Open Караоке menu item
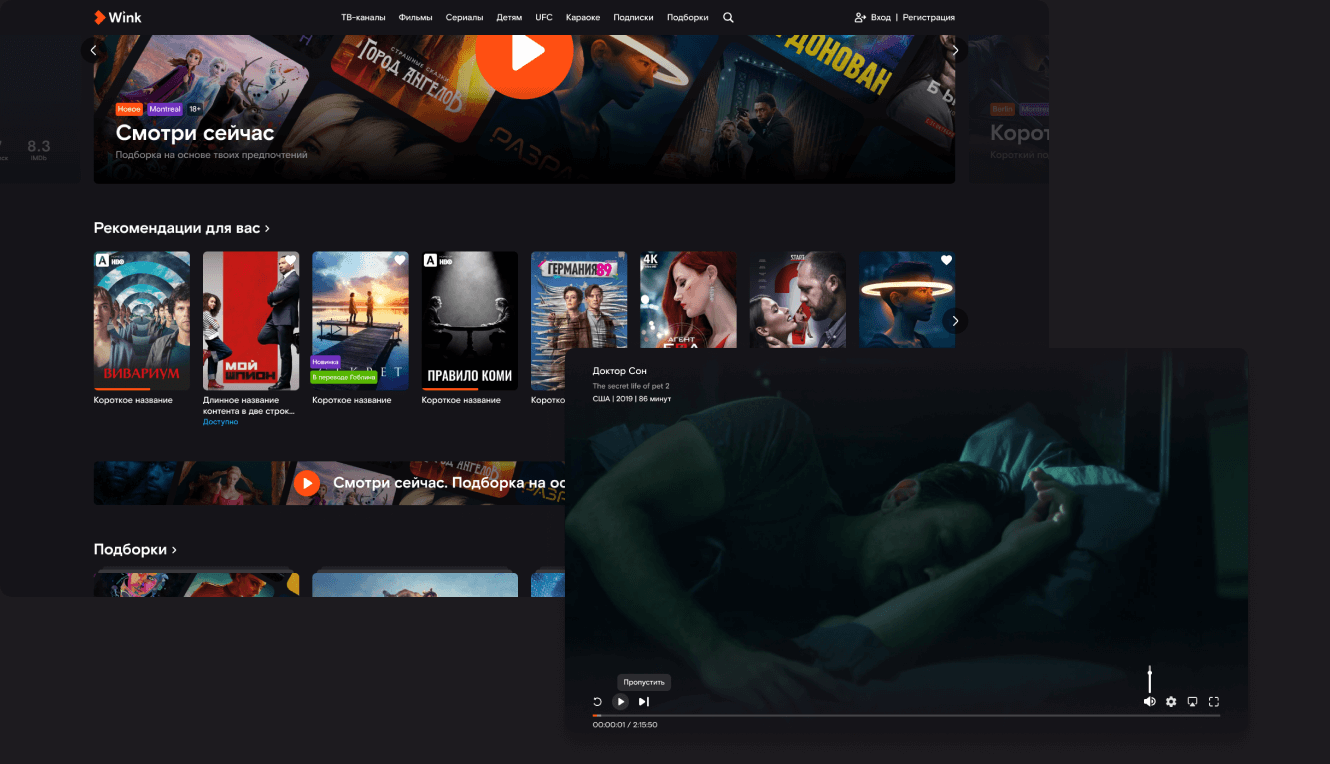 (583, 17)
